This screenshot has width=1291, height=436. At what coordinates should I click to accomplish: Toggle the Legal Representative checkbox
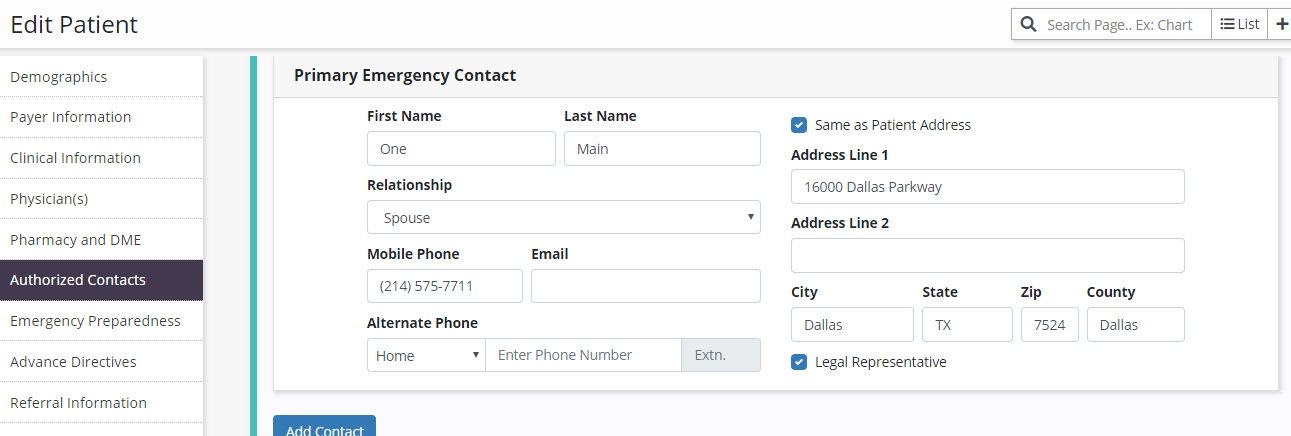799,362
